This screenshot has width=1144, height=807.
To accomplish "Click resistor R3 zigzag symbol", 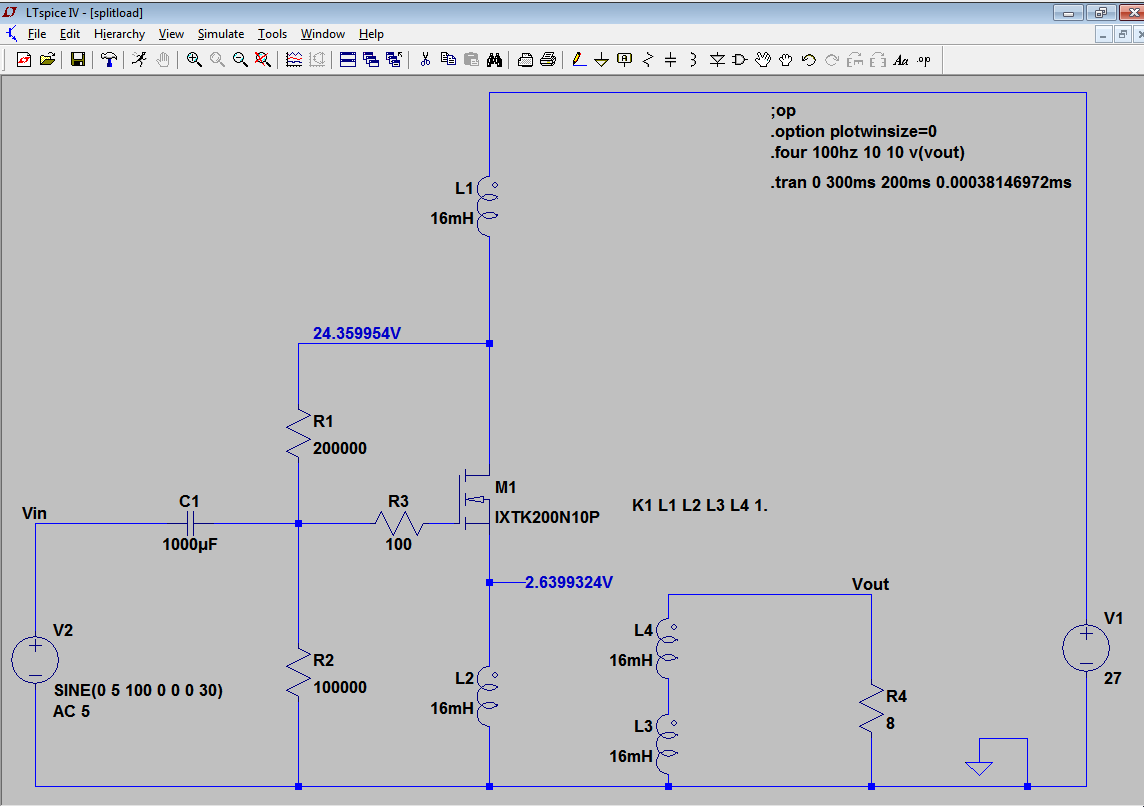I will 398,523.
